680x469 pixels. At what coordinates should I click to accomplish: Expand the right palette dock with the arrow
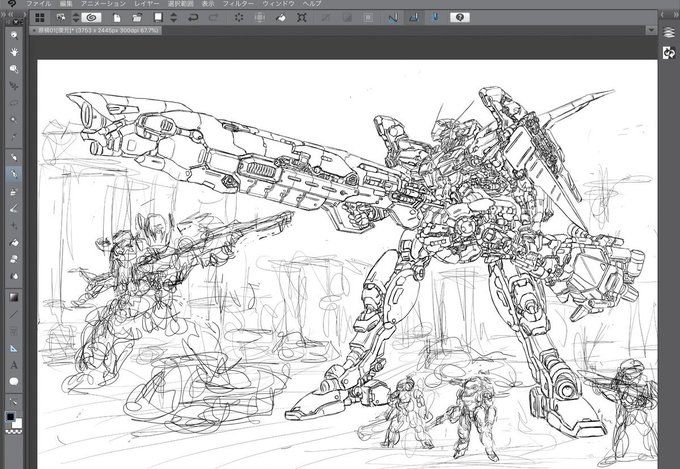pos(662,15)
